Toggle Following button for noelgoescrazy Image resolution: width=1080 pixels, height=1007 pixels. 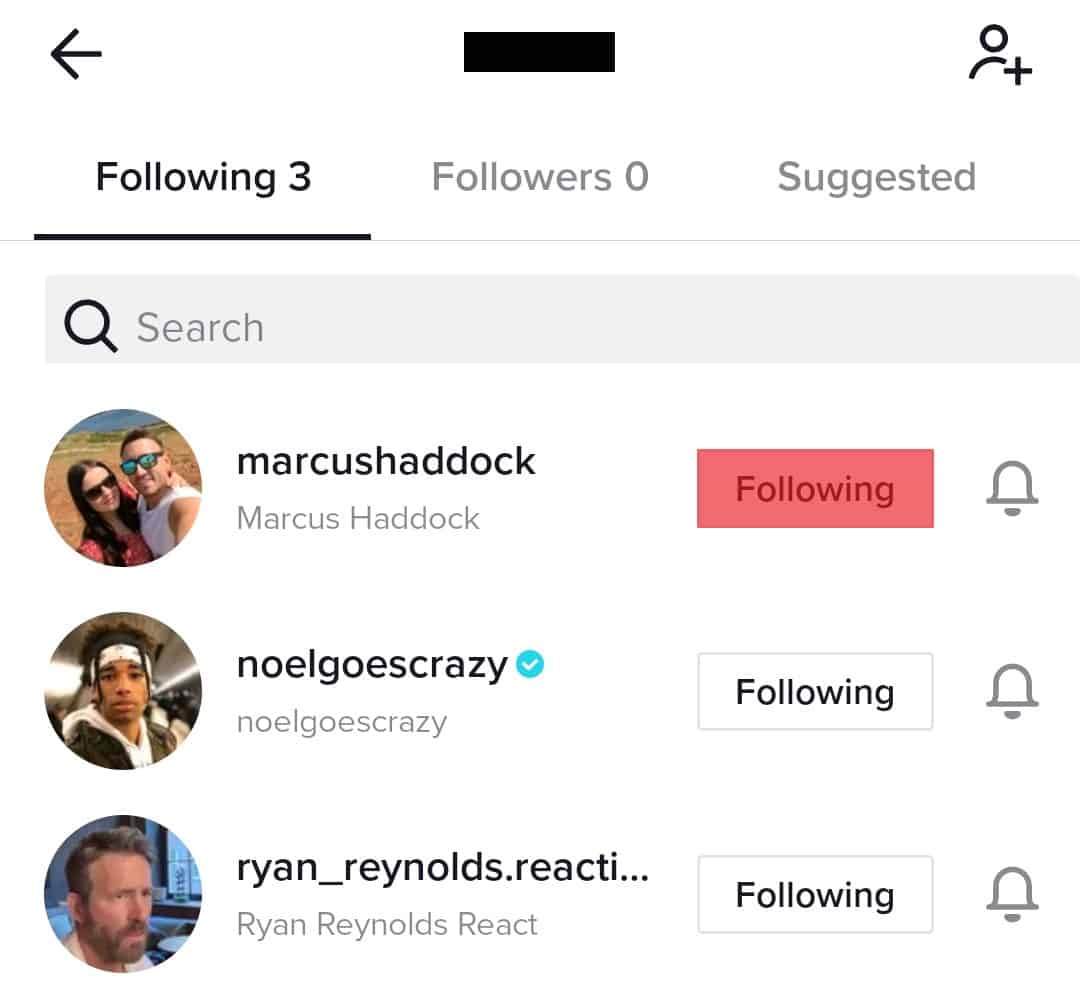[815, 692]
